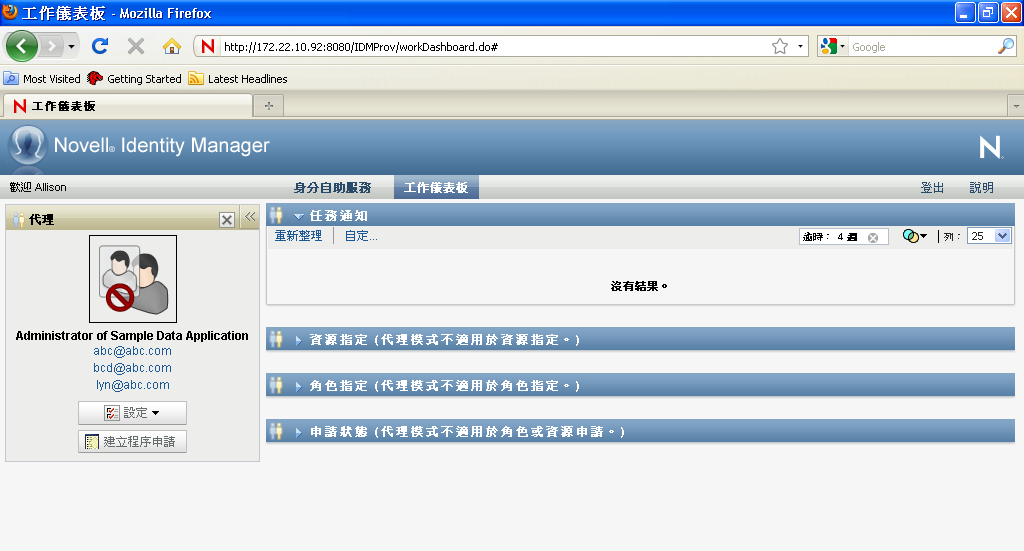The height and width of the screenshot is (551, 1024).
Task: Click the 資源指定 section people icon
Action: (276, 339)
